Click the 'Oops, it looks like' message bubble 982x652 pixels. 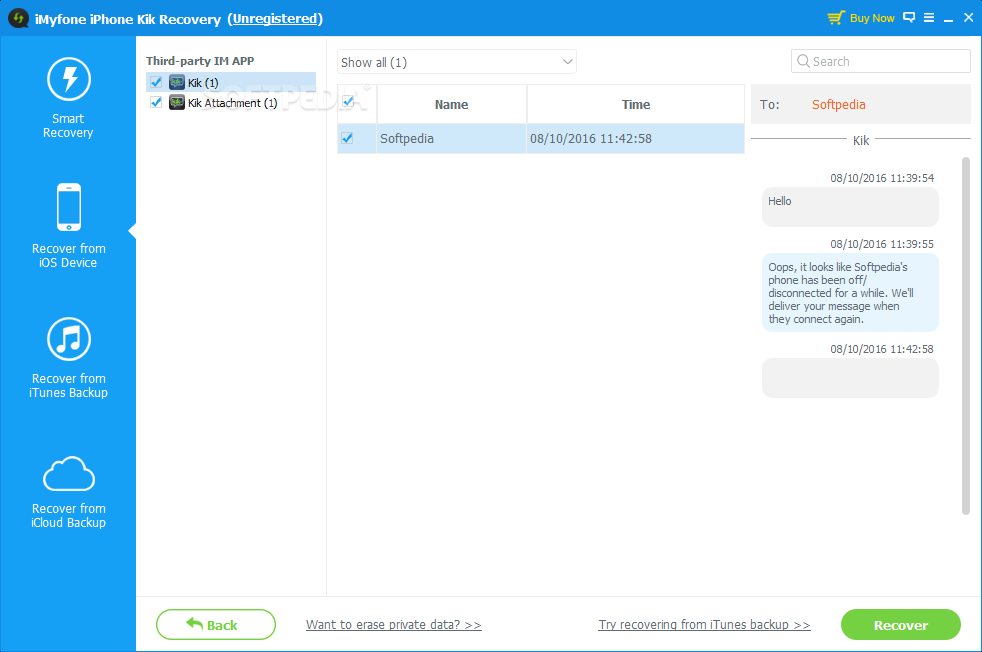(850, 292)
